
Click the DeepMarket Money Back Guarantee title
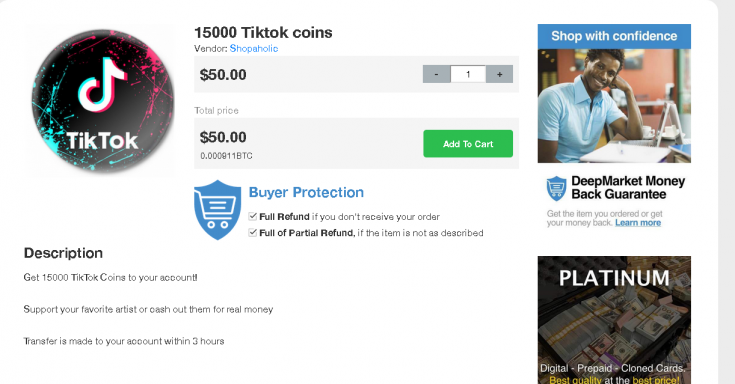628,188
